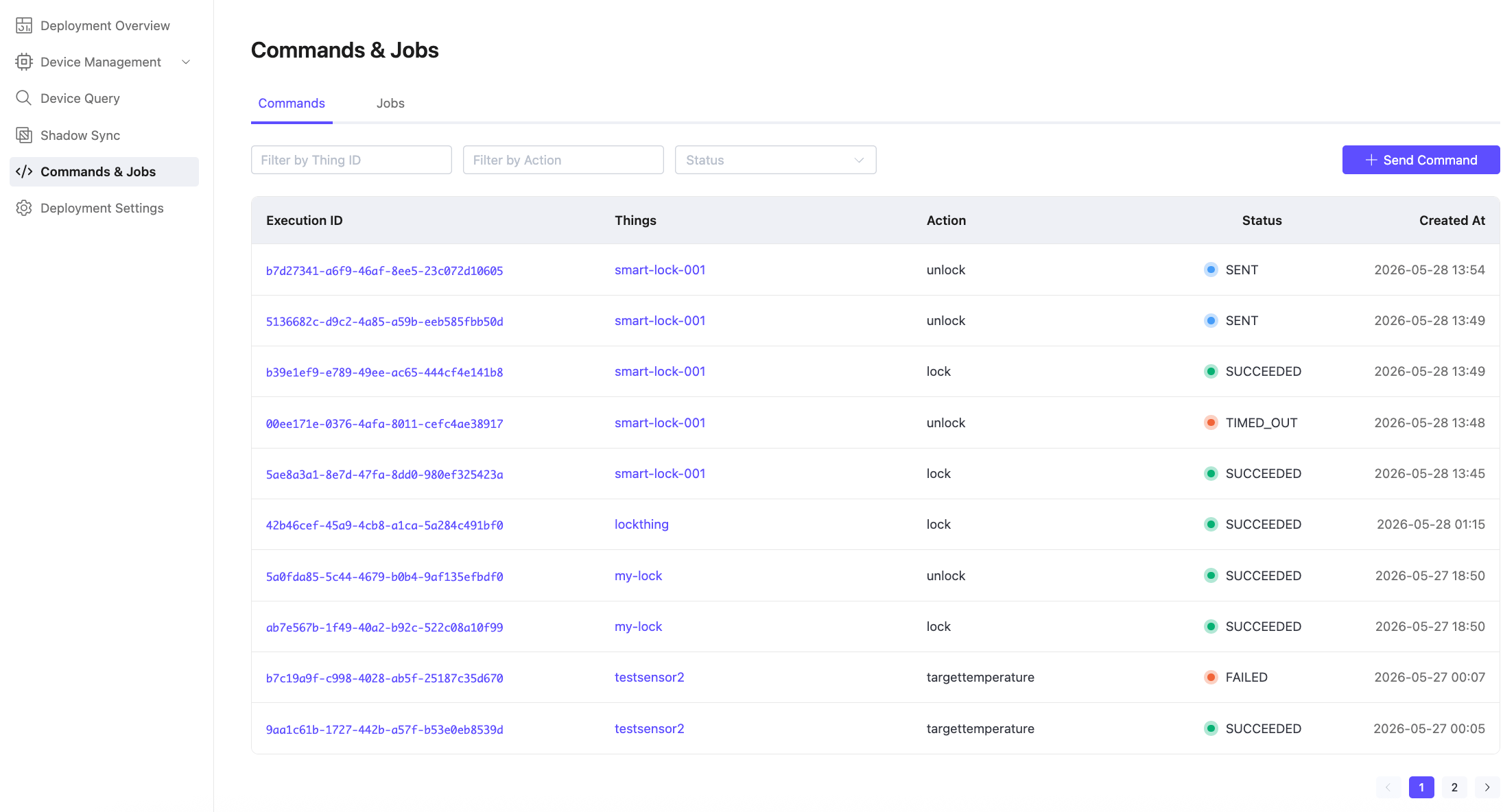The image size is (1503, 812).
Task: Open execution 5136682c-d9c2-4a85-a59b-eeb585fbb50d
Action: tap(384, 322)
